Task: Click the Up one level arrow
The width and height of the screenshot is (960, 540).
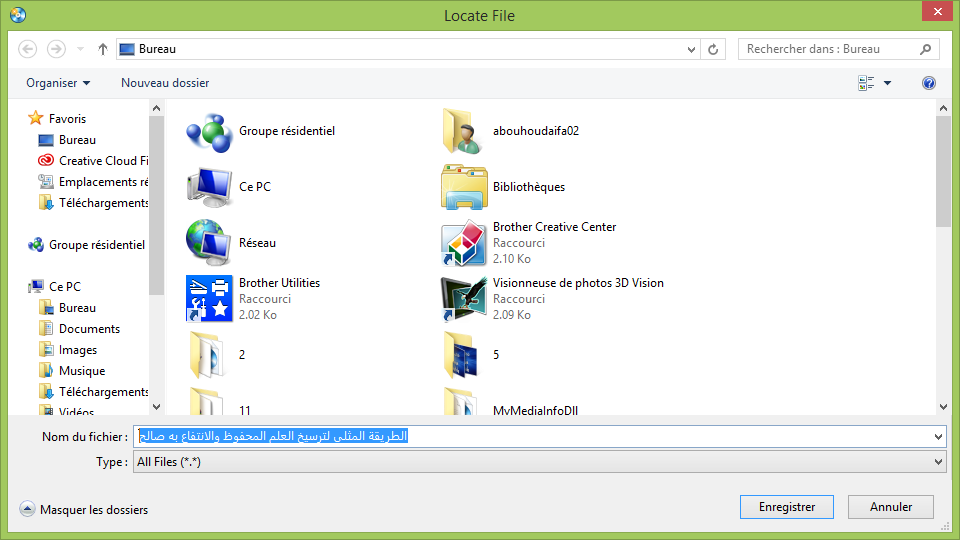Action: click(x=103, y=49)
